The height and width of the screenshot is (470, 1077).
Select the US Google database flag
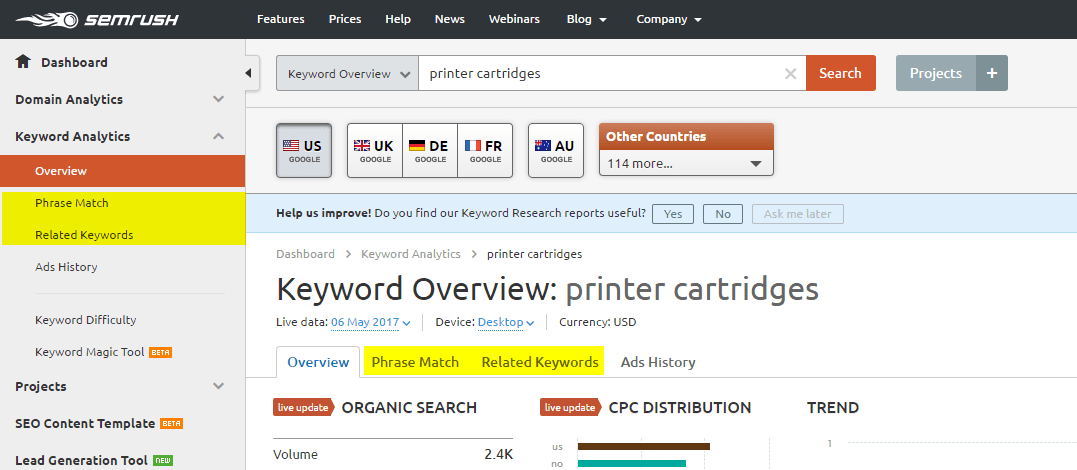[x=304, y=150]
